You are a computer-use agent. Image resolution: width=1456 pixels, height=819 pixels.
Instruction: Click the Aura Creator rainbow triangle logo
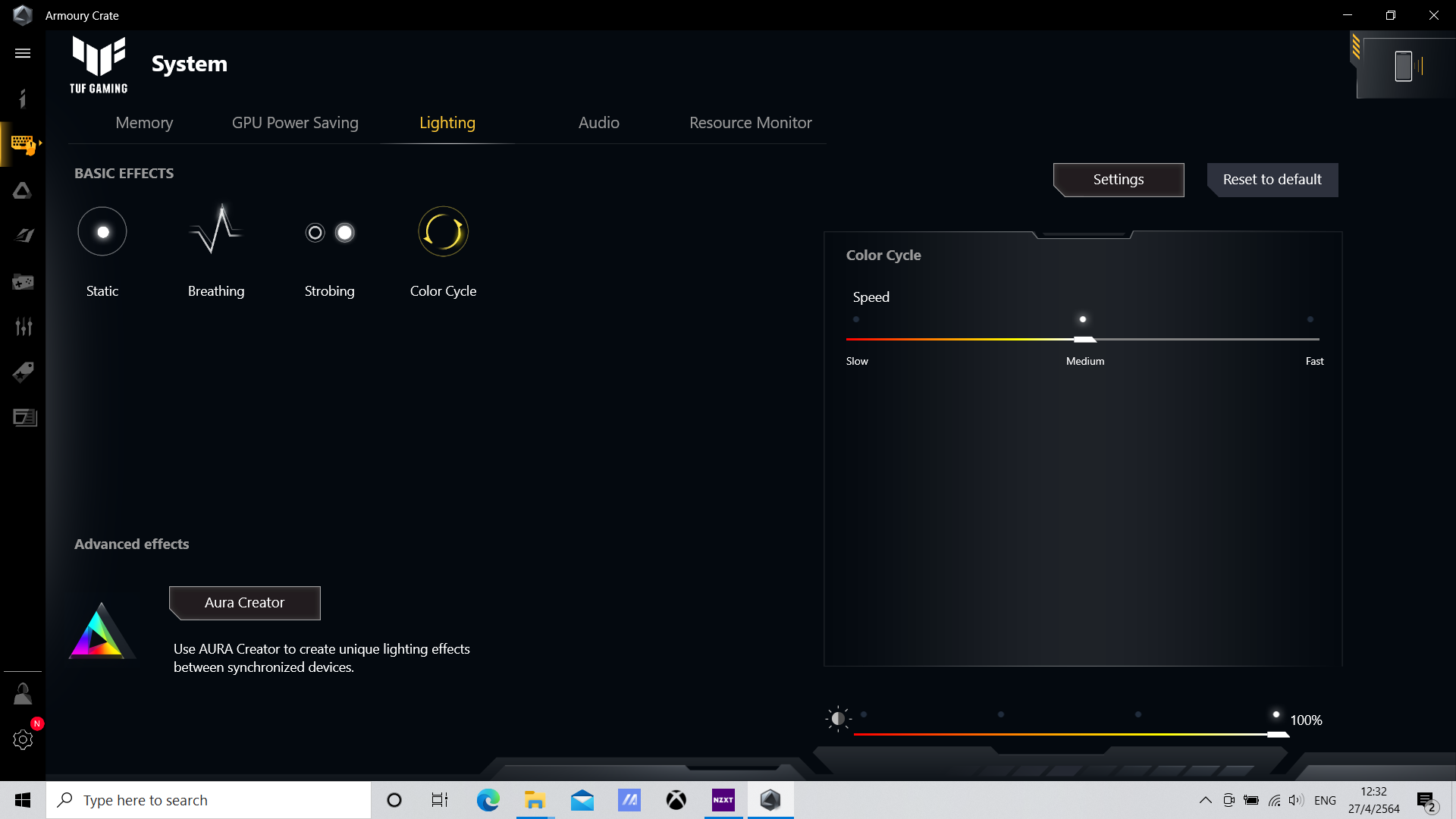tap(101, 630)
